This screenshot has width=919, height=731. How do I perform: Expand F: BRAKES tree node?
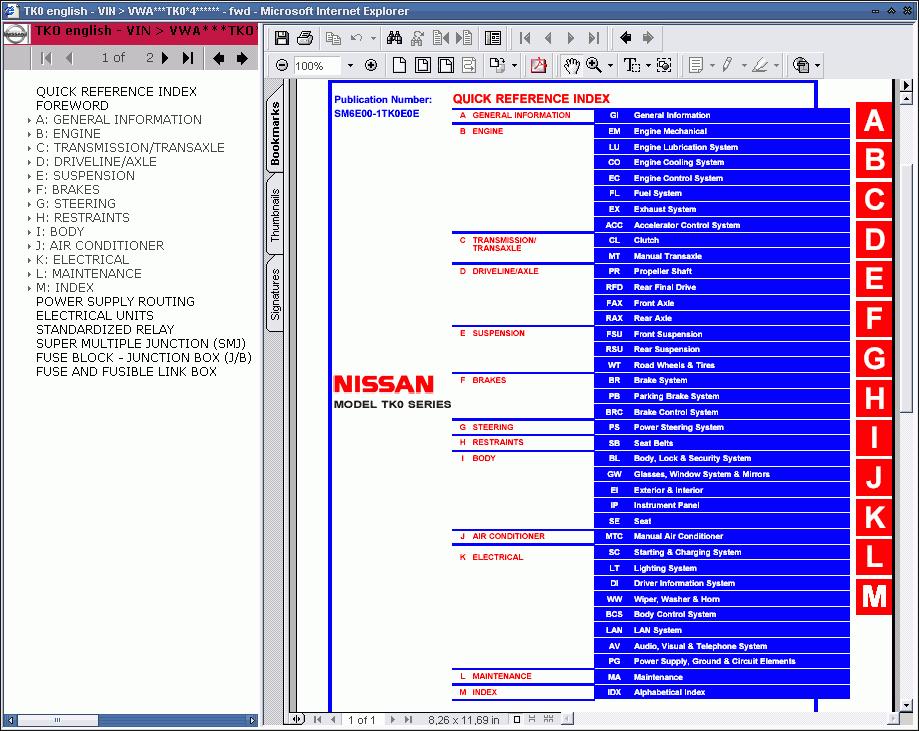[29, 191]
